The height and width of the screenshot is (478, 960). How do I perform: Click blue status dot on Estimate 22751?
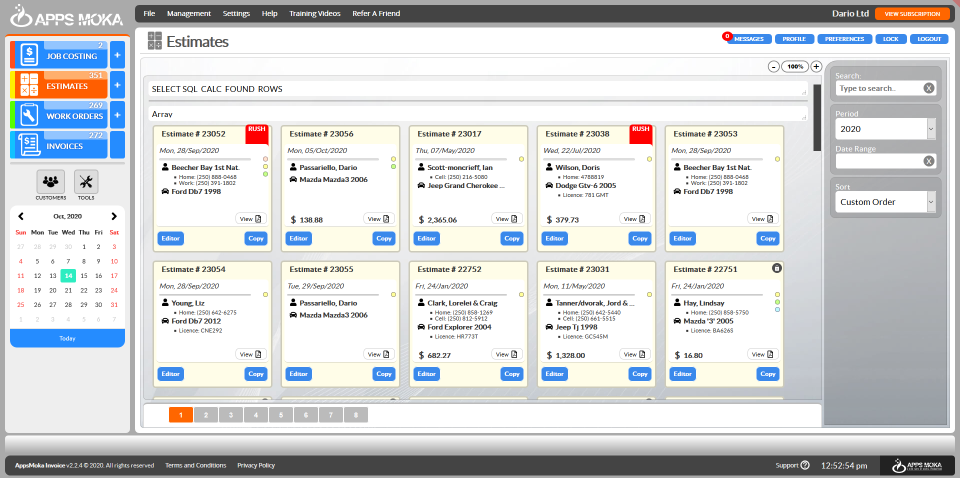point(777,310)
